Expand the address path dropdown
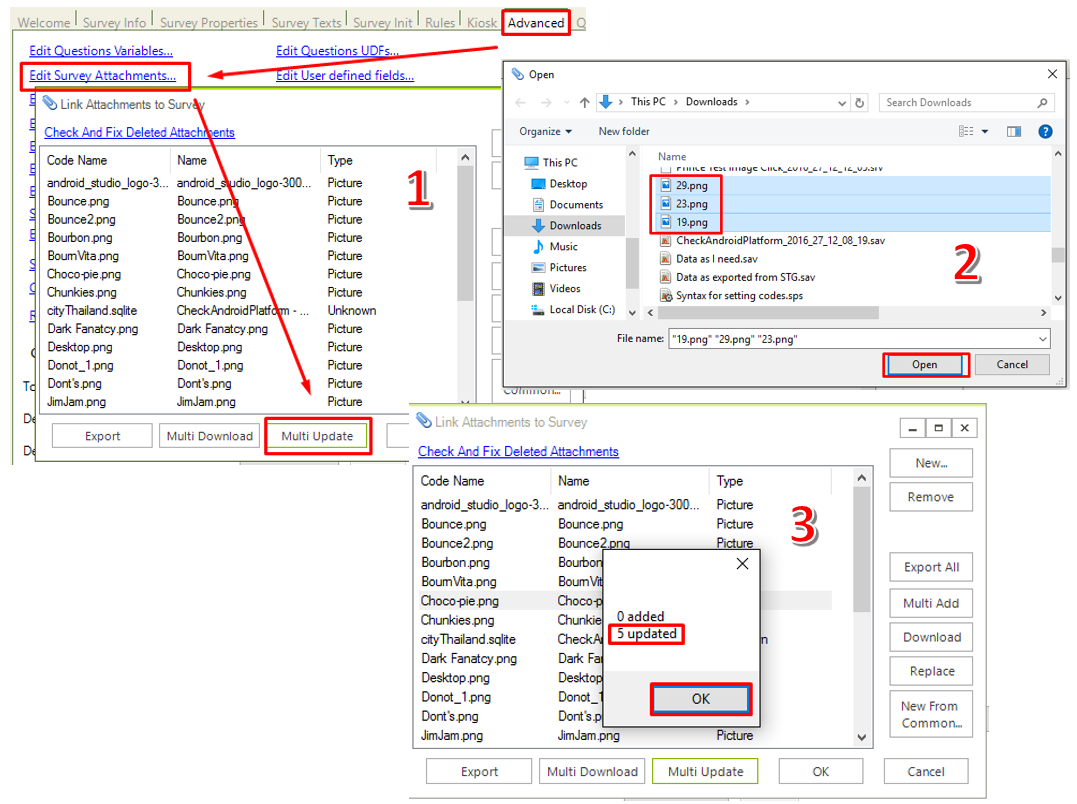 click(842, 102)
